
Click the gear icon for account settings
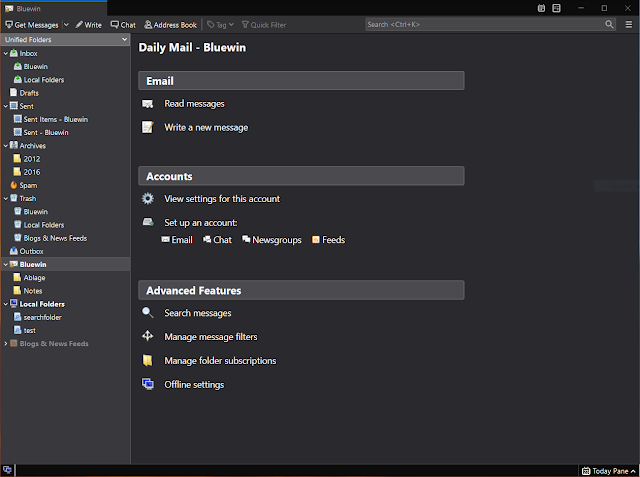point(148,199)
